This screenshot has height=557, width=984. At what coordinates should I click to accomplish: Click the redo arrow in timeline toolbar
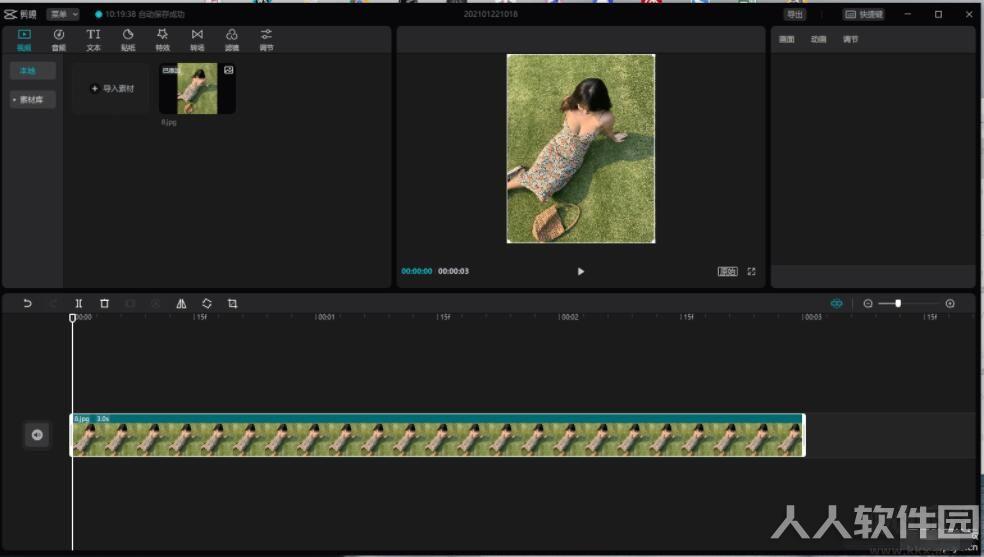(x=53, y=304)
